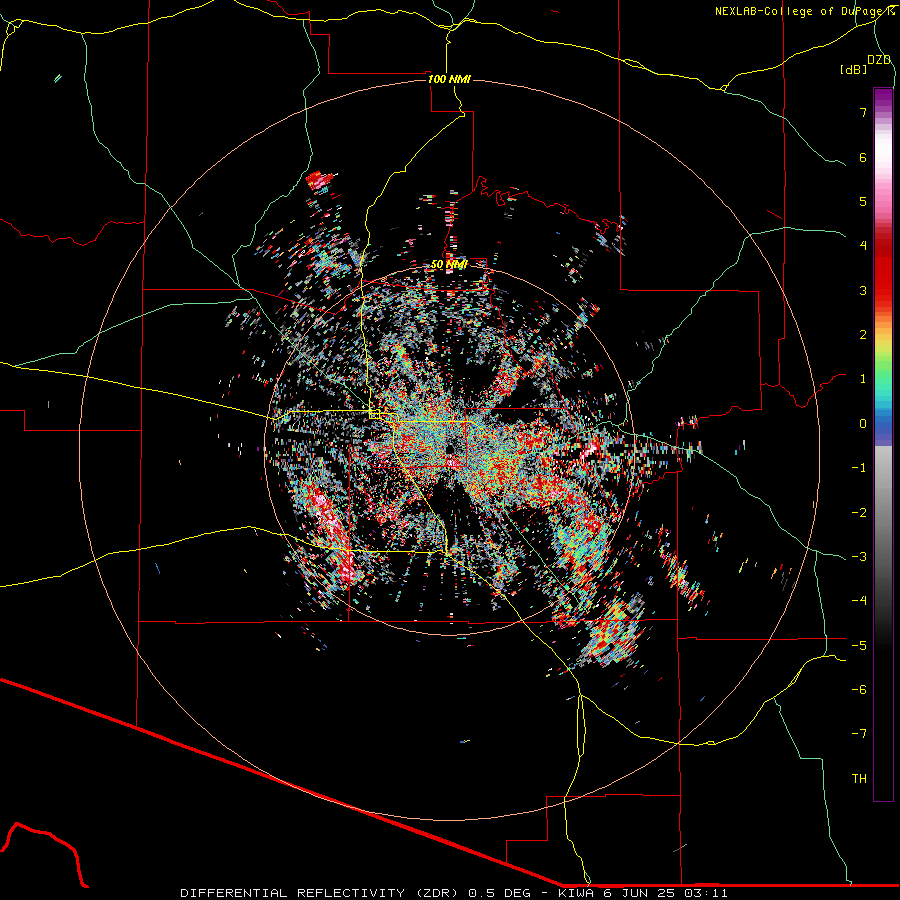900x900 pixels.
Task: Click the -2 value on the color scale
Action: tap(859, 513)
